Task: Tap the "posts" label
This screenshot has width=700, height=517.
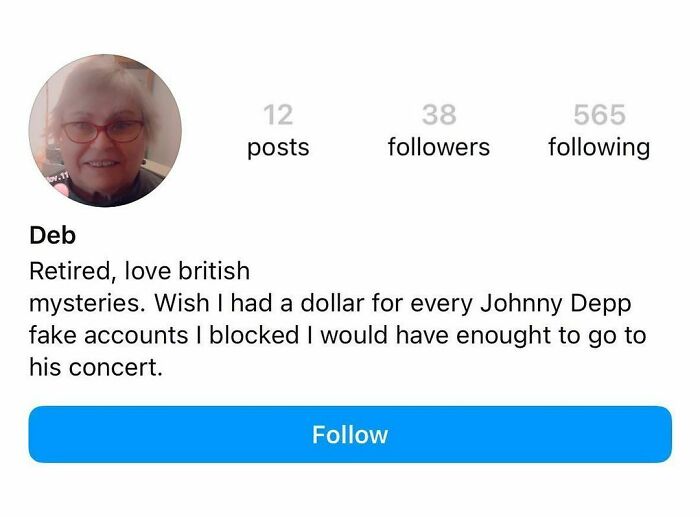Action: [278, 147]
